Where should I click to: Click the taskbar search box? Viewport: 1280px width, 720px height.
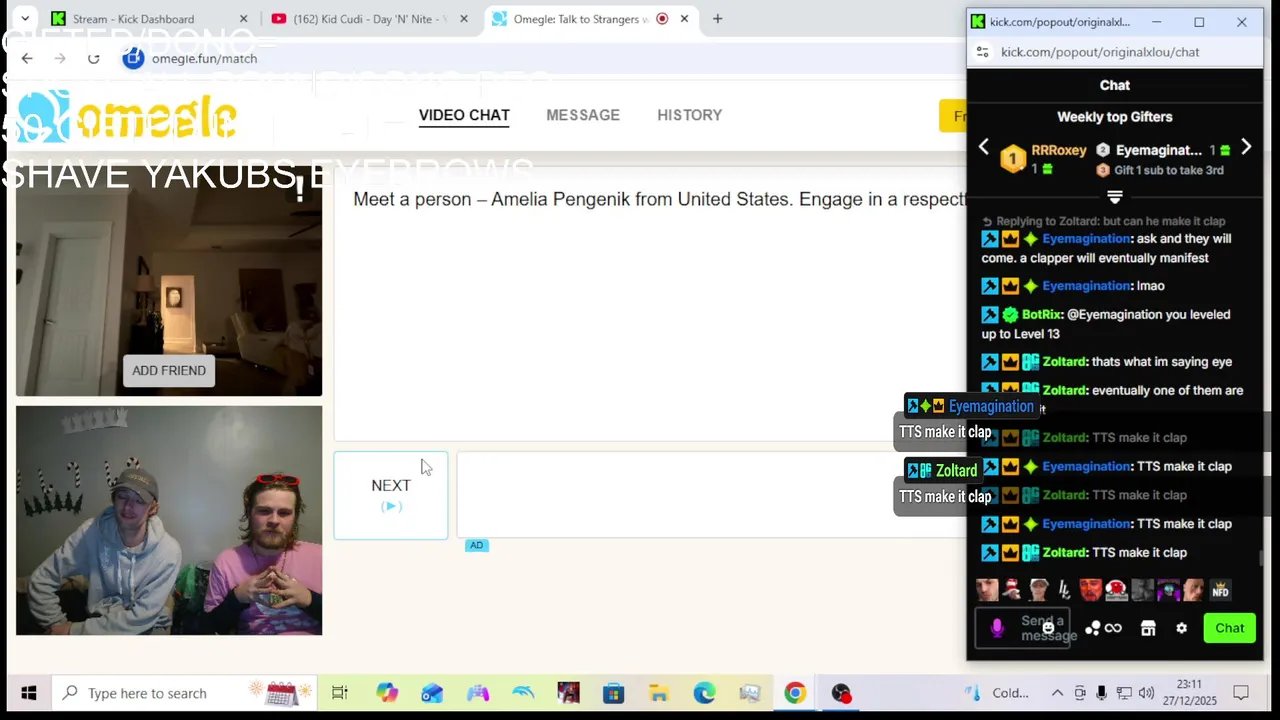tap(185, 693)
